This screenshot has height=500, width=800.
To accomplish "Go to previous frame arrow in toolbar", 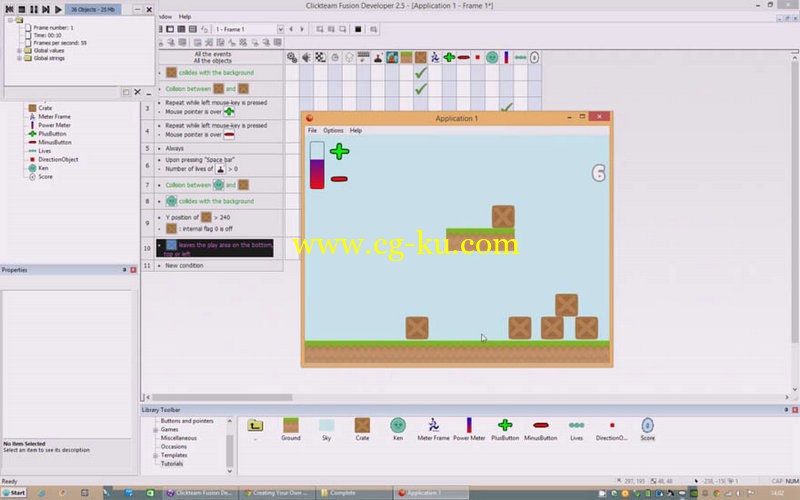I will 291,30.
